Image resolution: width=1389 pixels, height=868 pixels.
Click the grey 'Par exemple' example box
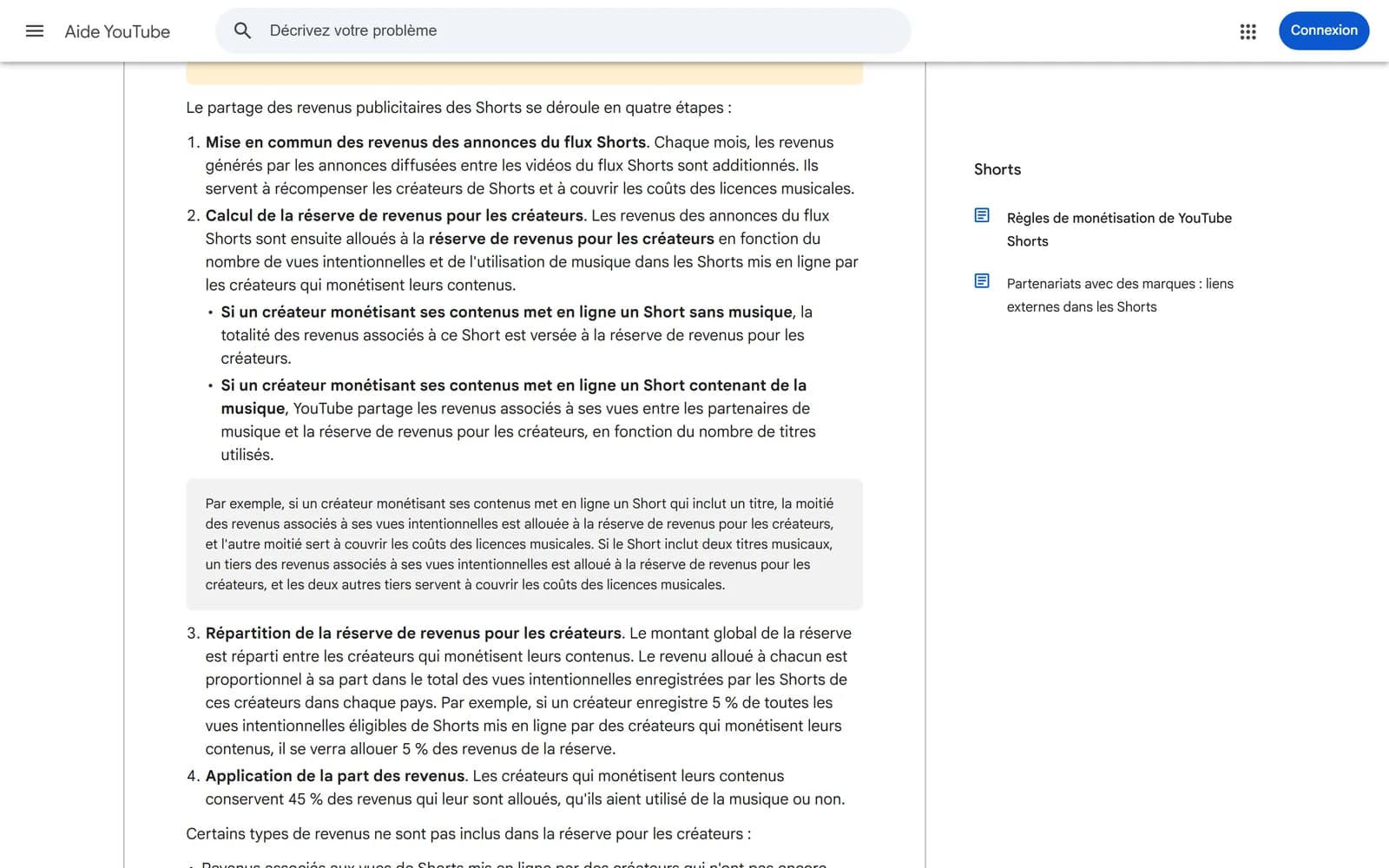524,544
